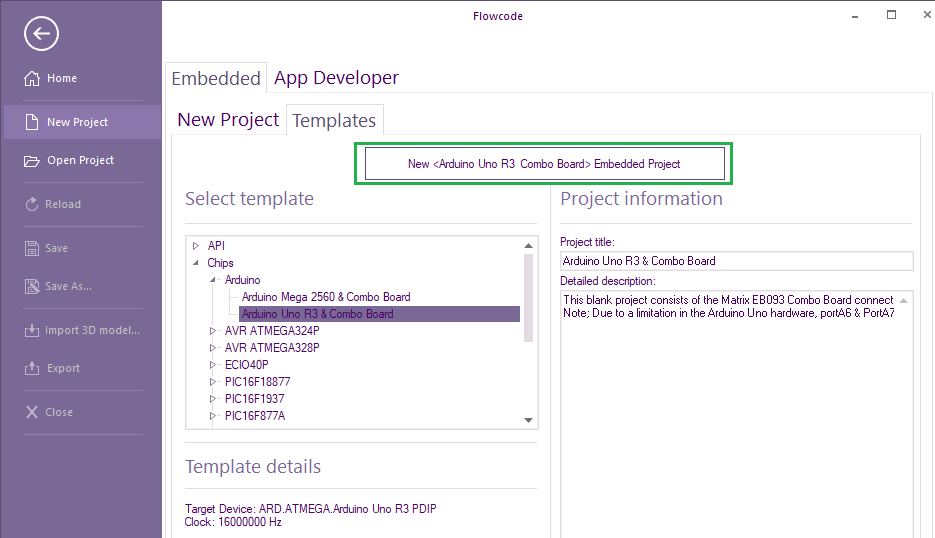Viewport: 935px width, 538px height.
Task: Open the Templates sub-tab
Action: (x=335, y=120)
